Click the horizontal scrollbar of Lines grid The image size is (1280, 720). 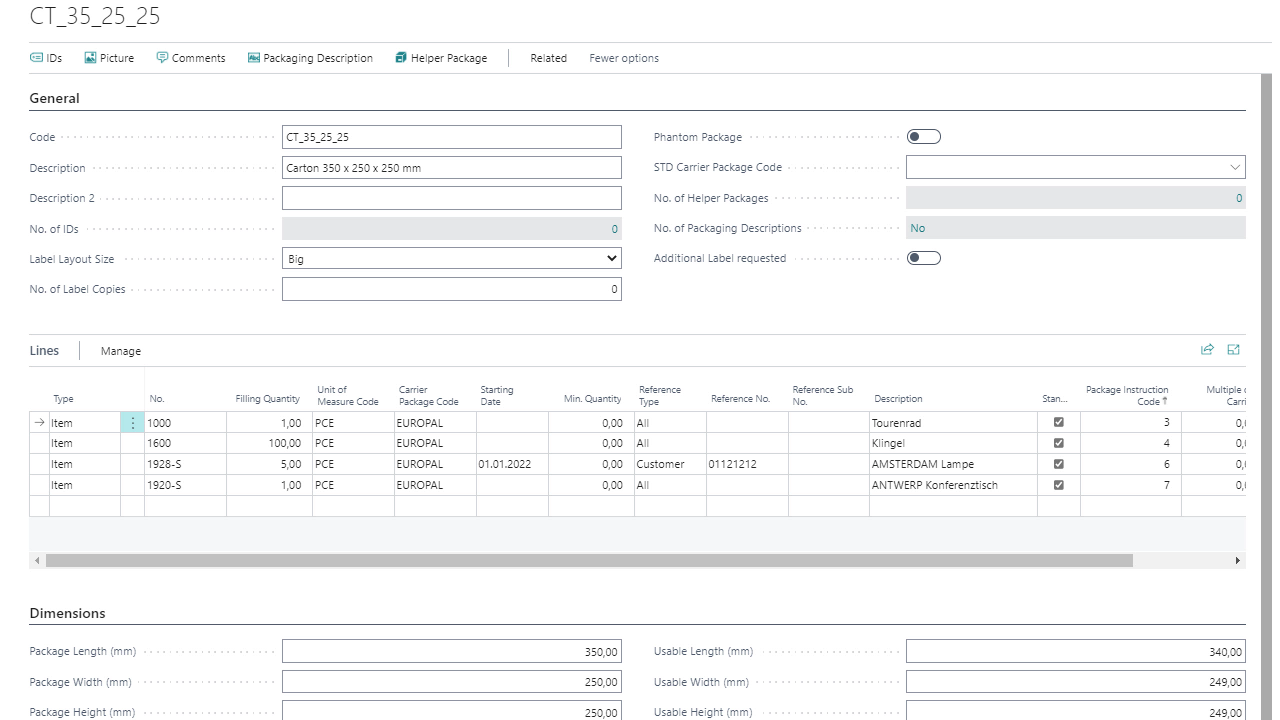click(589, 561)
